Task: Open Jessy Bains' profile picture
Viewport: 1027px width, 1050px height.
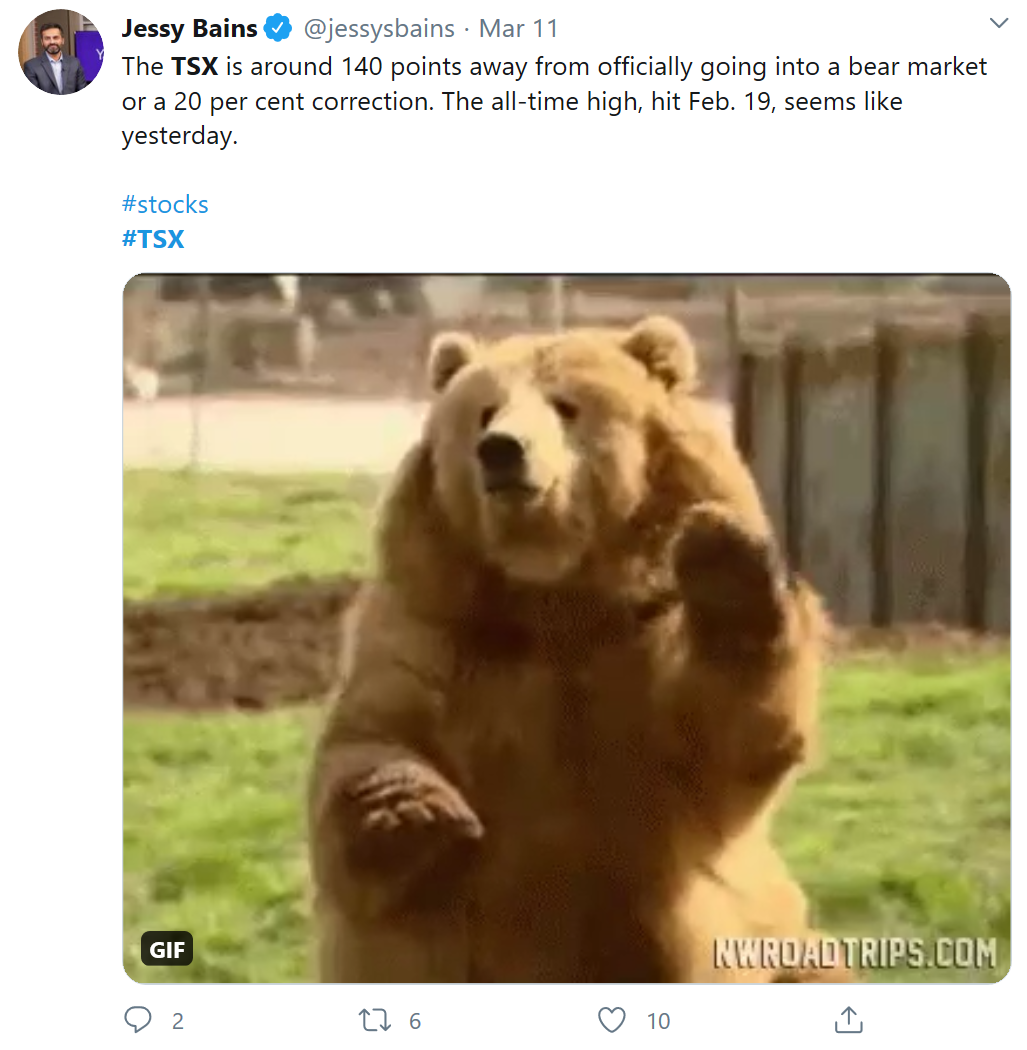Action: pos(61,52)
